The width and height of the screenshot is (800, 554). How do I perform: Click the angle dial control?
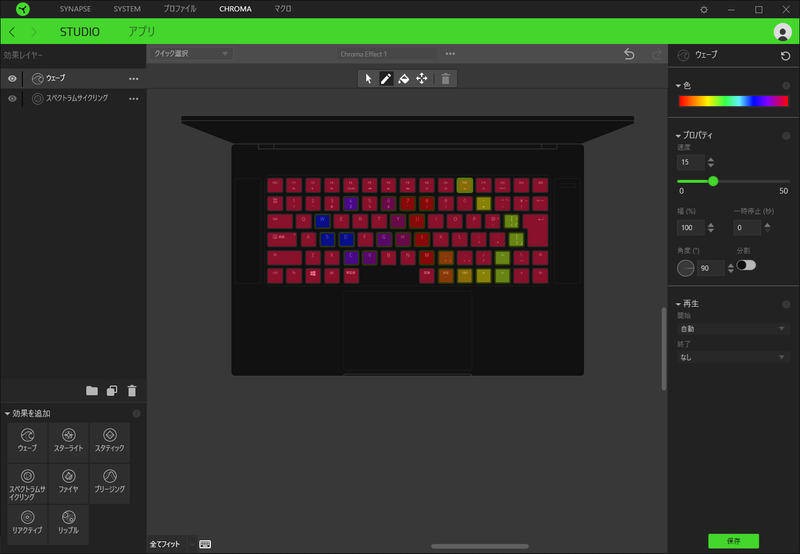(685, 268)
